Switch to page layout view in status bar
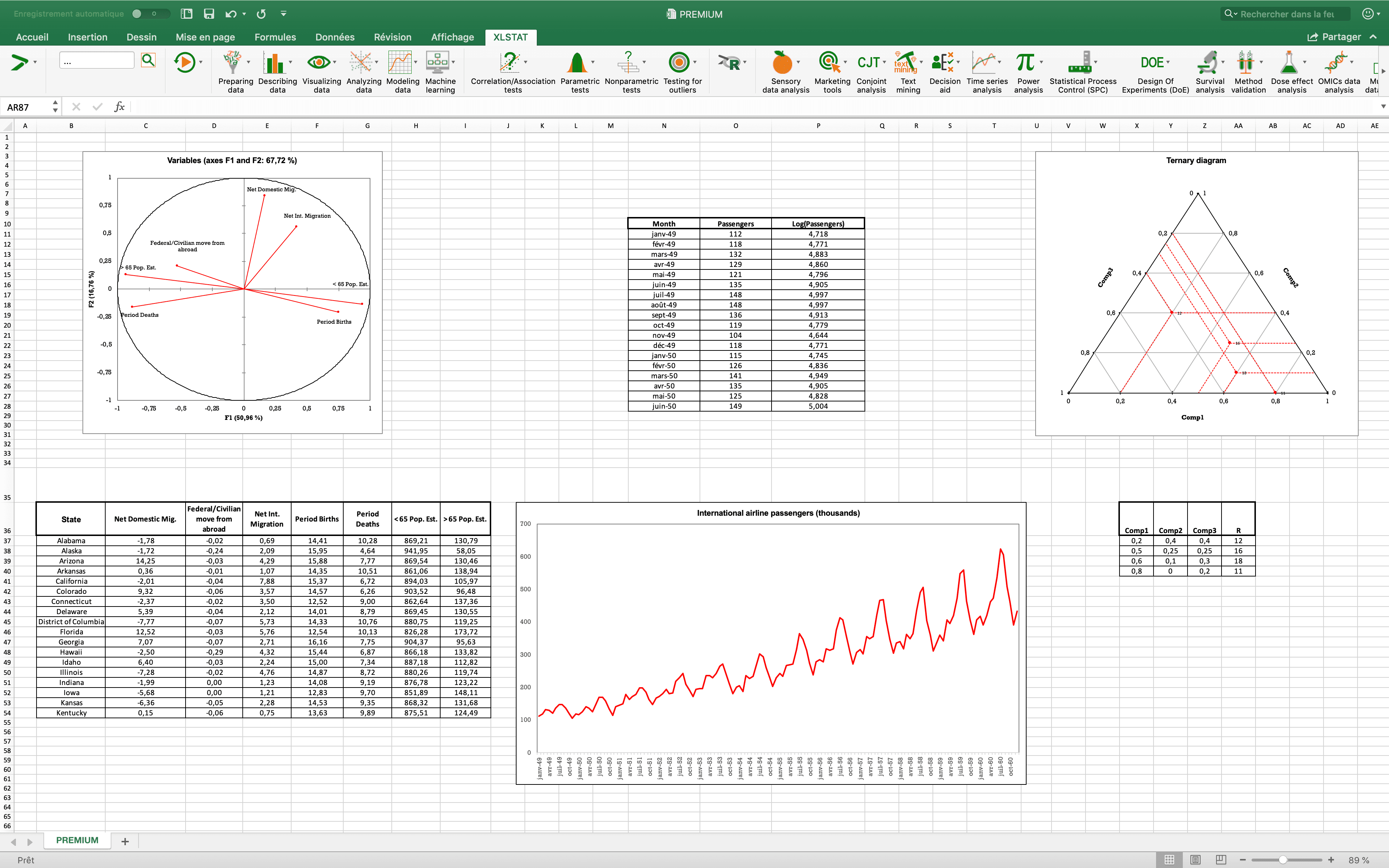Image resolution: width=1389 pixels, height=868 pixels. coord(1195,859)
